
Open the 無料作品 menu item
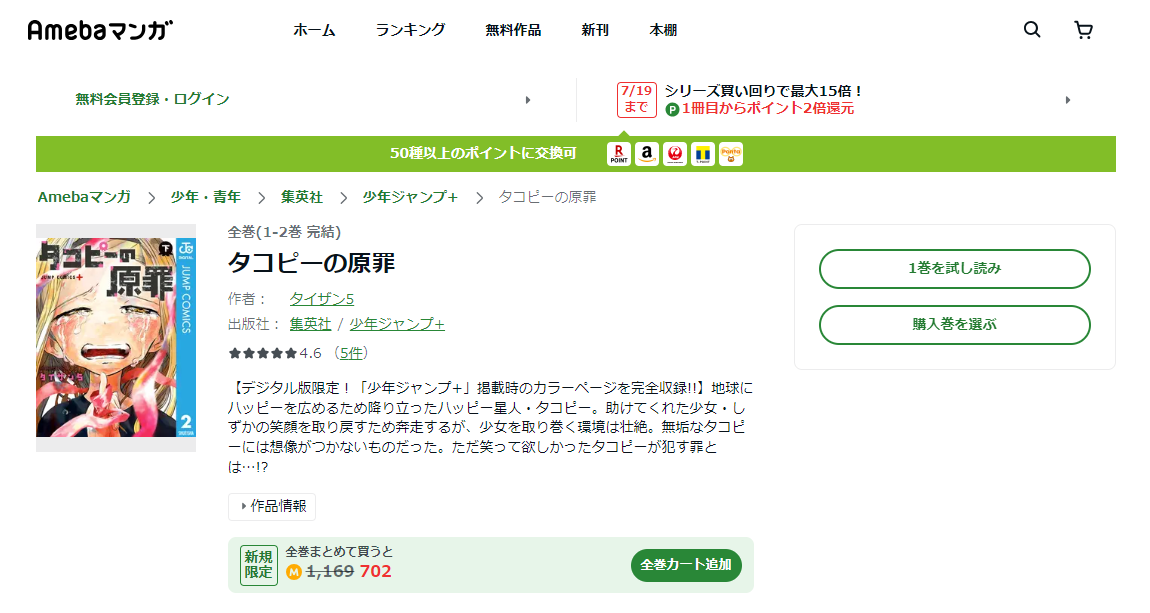(x=513, y=30)
